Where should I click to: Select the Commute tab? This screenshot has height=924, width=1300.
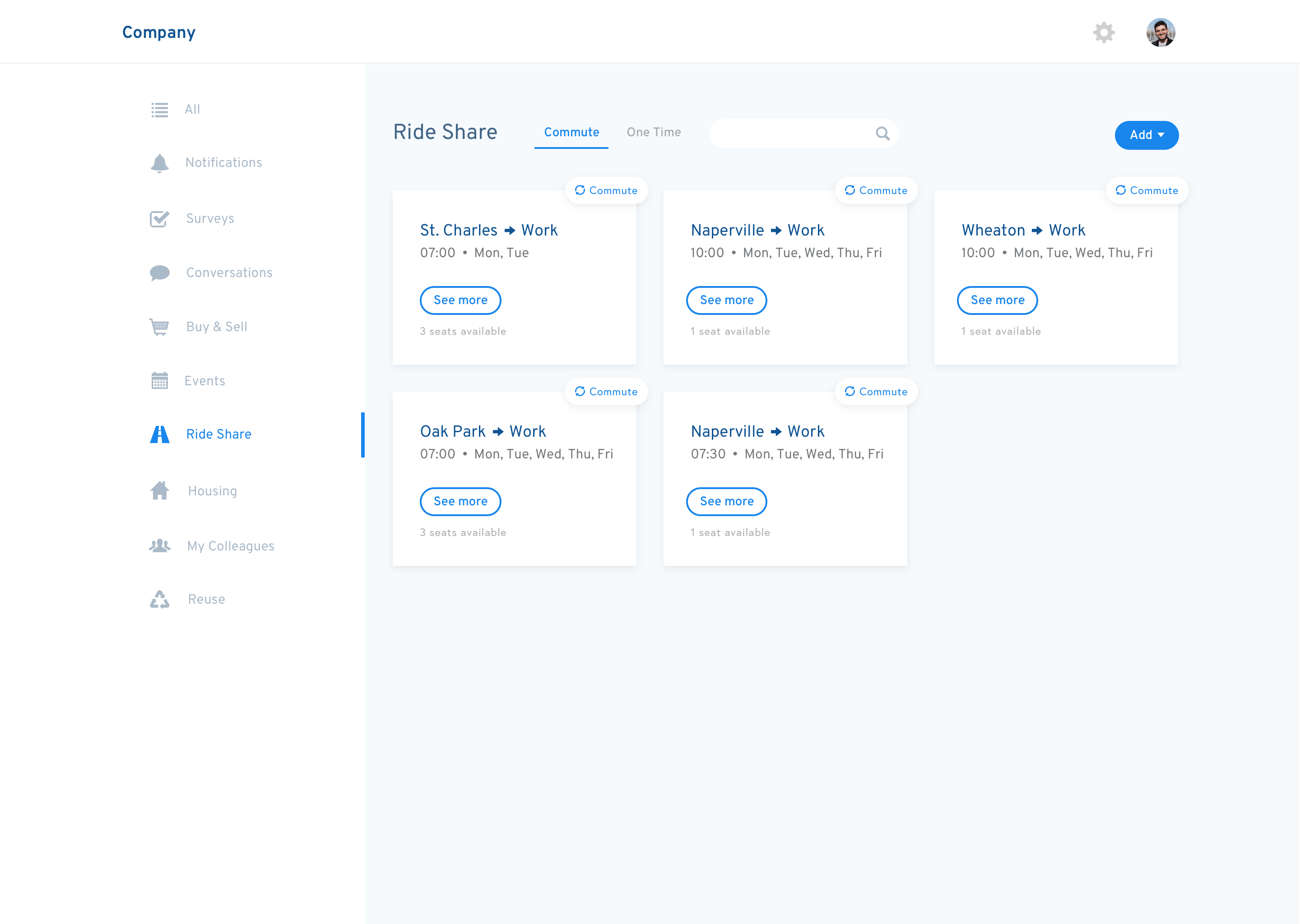click(x=571, y=132)
